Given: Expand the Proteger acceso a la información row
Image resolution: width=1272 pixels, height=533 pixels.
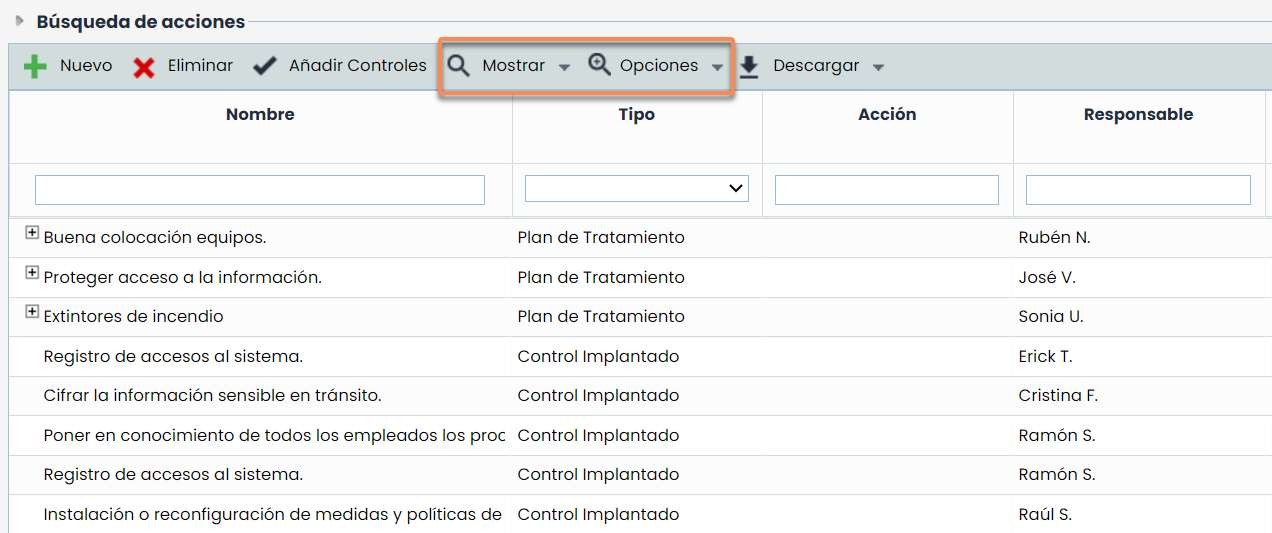Looking at the screenshot, I should (32, 273).
